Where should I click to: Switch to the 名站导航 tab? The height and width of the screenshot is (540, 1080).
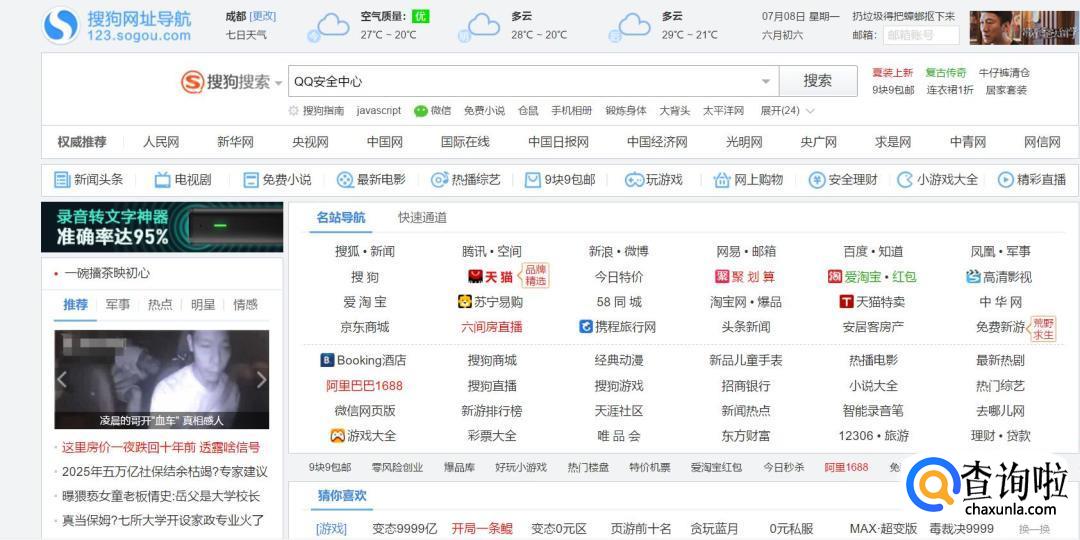[341, 218]
